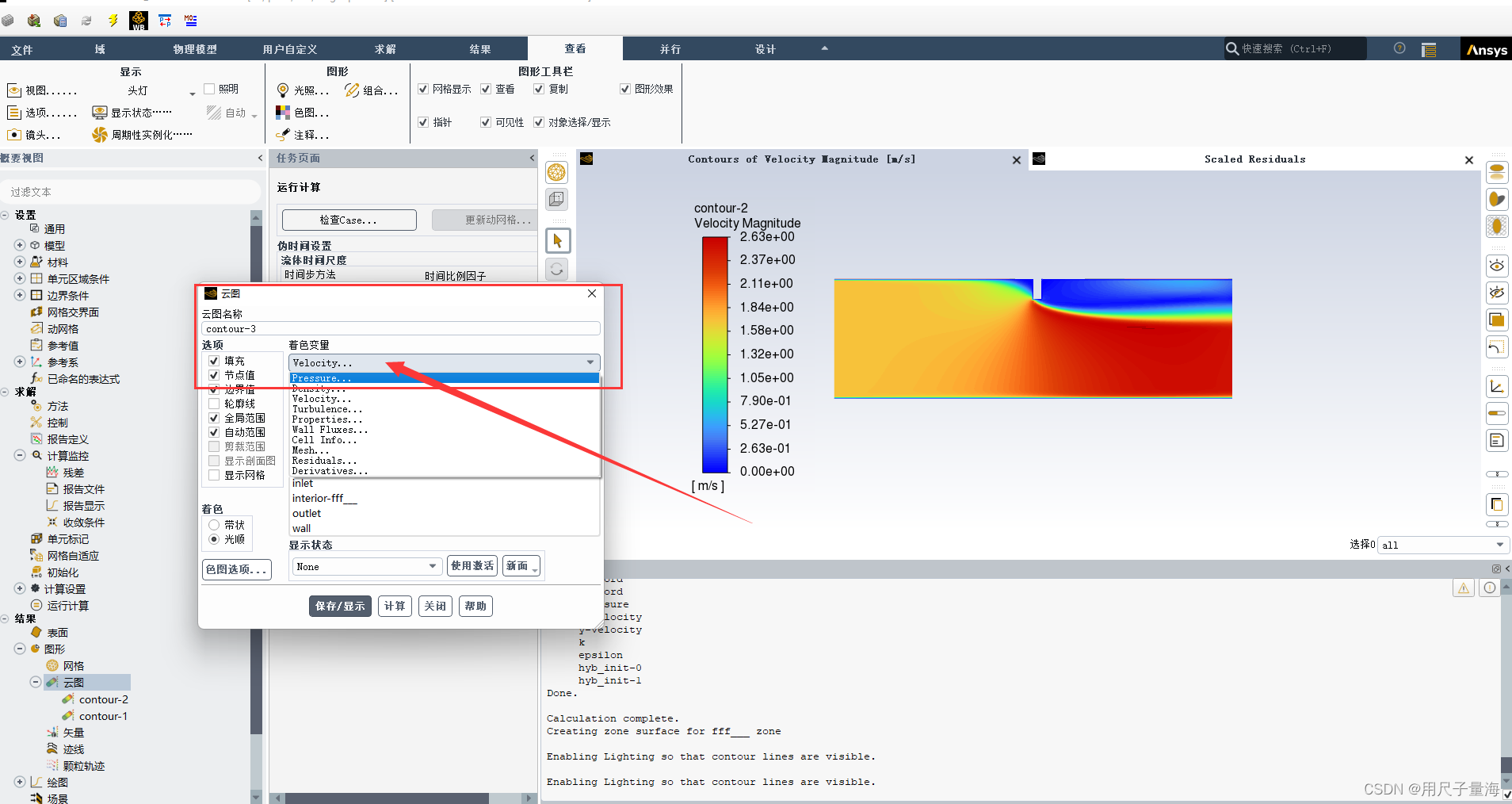Click the grey refresh arrows toolbar icon
Screen dimensions: 1512x804
point(86,21)
